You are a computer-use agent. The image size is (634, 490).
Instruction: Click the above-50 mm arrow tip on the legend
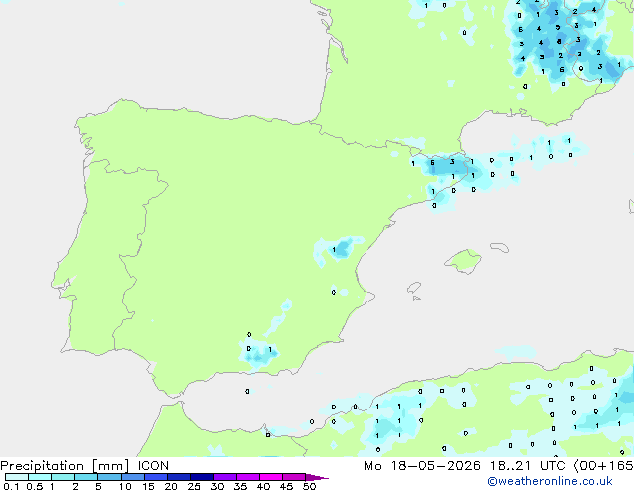[317, 477]
